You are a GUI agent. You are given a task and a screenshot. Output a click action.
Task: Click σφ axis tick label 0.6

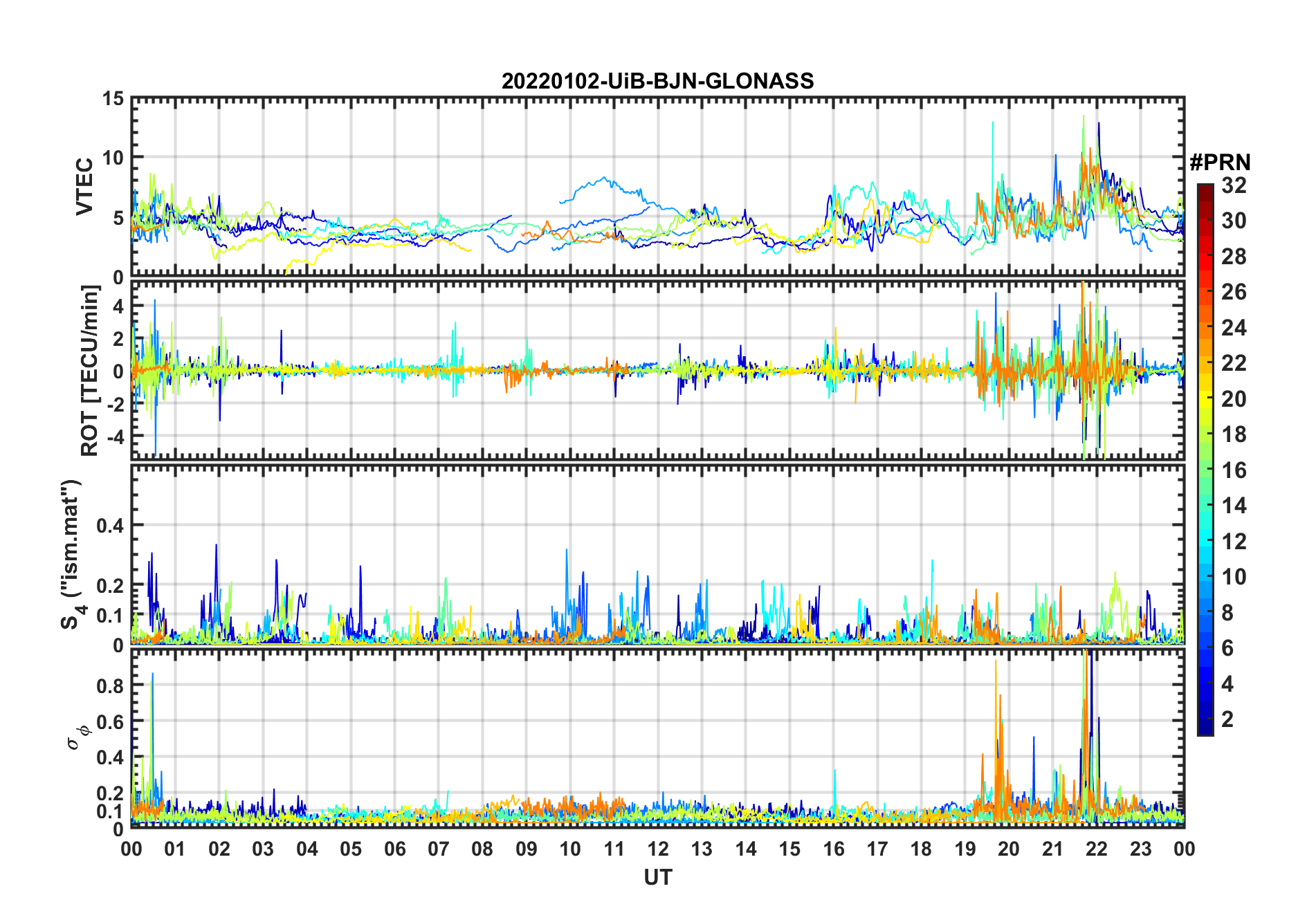(x=111, y=722)
